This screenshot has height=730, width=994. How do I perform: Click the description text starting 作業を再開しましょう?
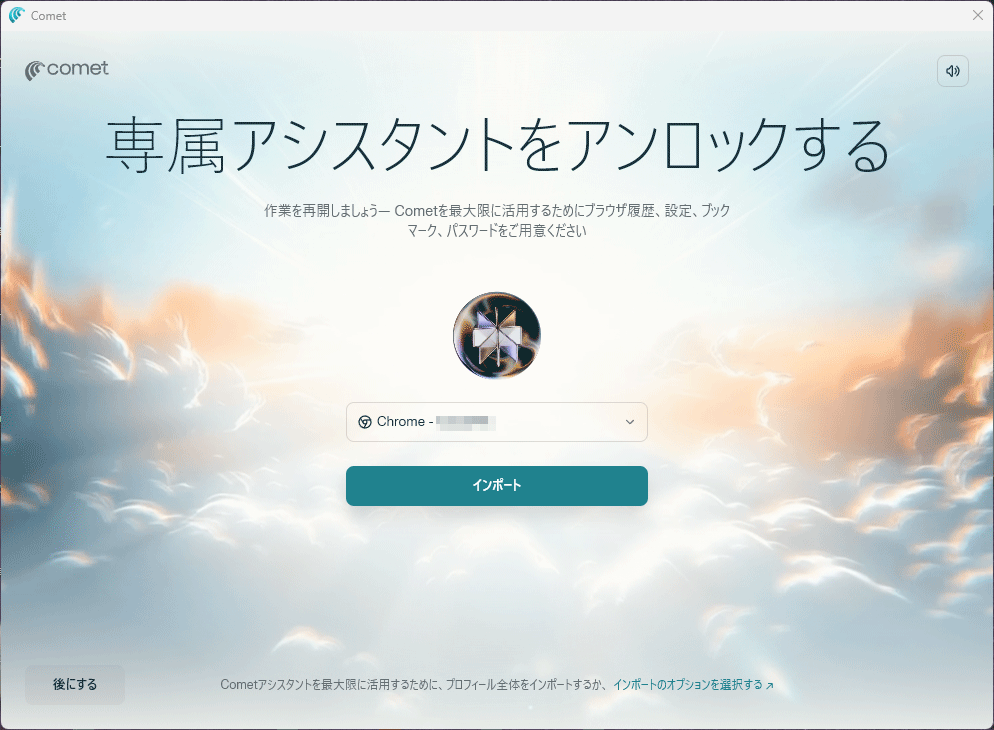coord(497,220)
